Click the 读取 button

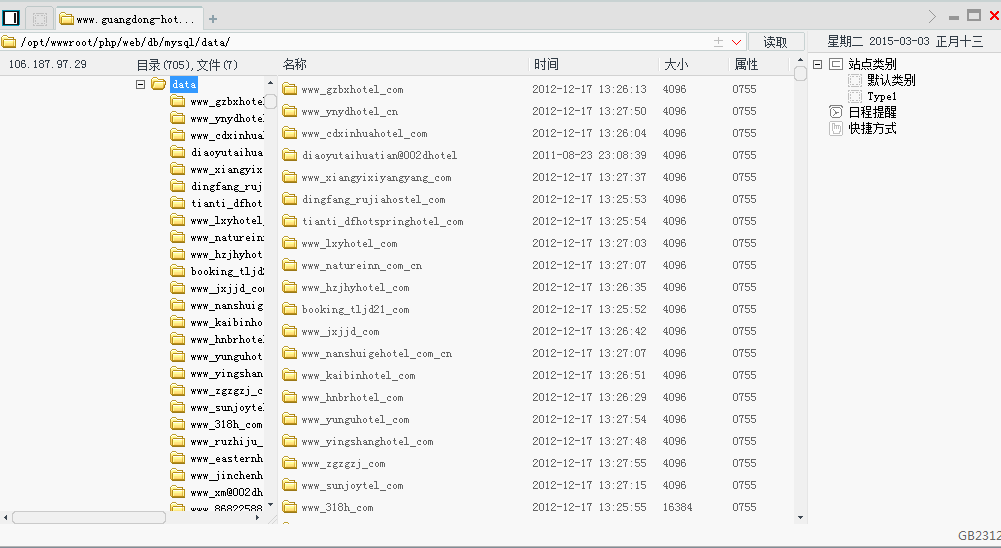point(776,42)
